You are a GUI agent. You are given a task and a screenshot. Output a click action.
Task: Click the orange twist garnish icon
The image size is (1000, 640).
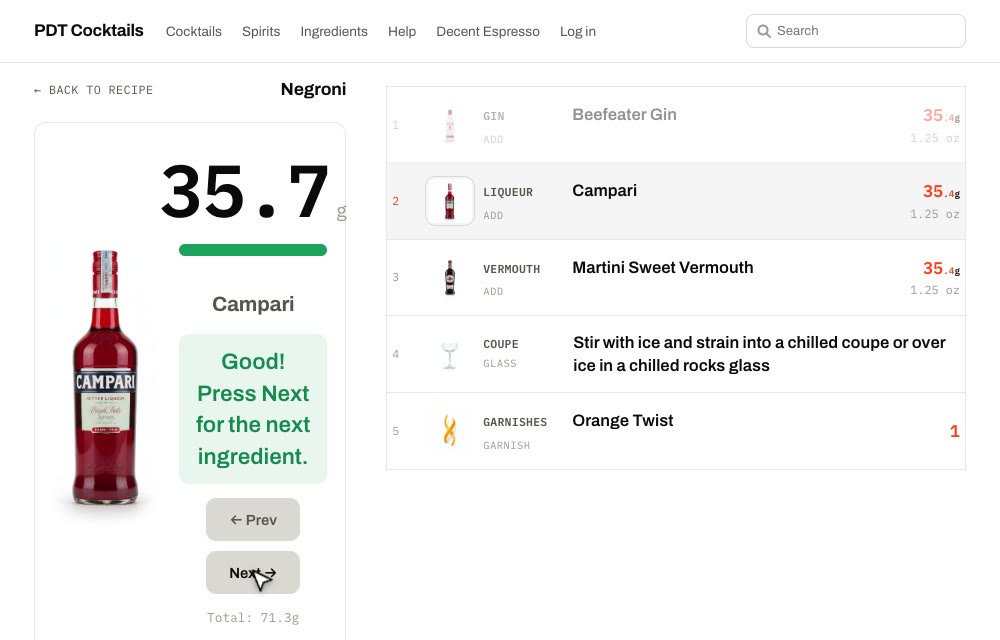pyautogui.click(x=450, y=430)
